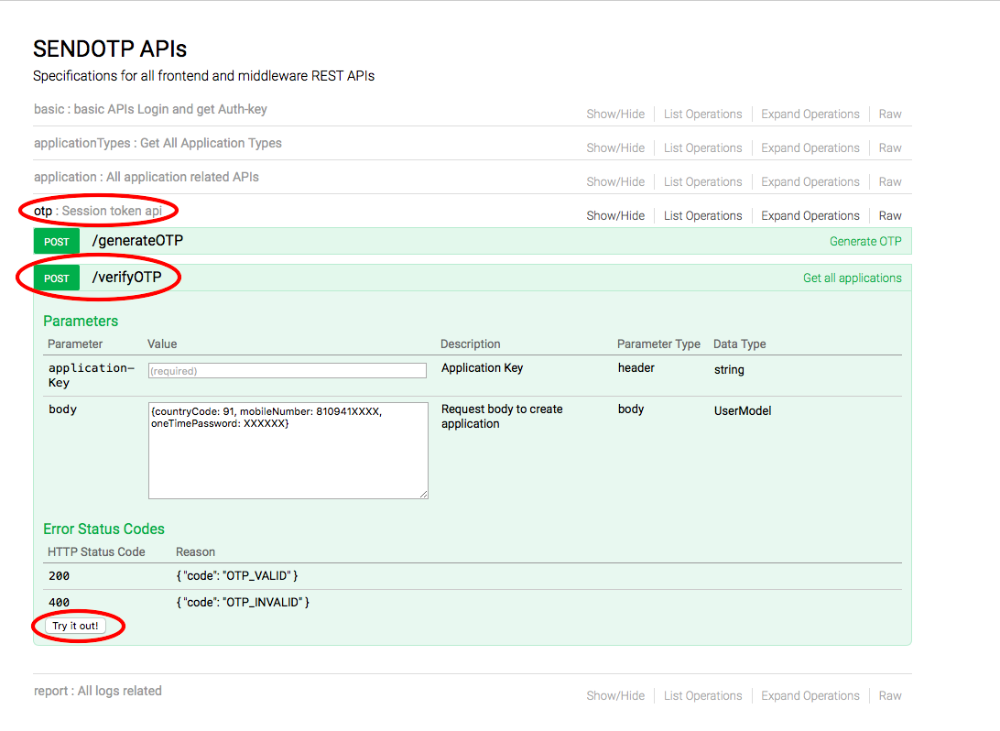
Task: Click the Try it out! button
Action: 75,626
